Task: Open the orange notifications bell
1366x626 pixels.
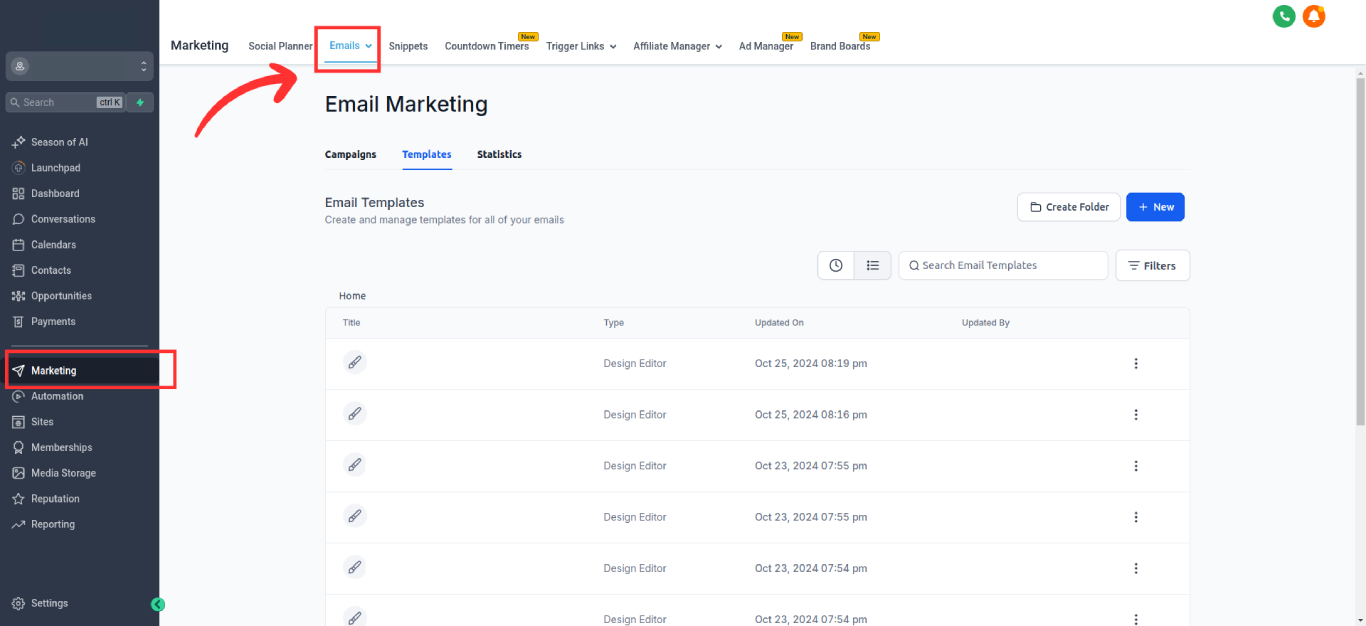Action: tap(1314, 16)
